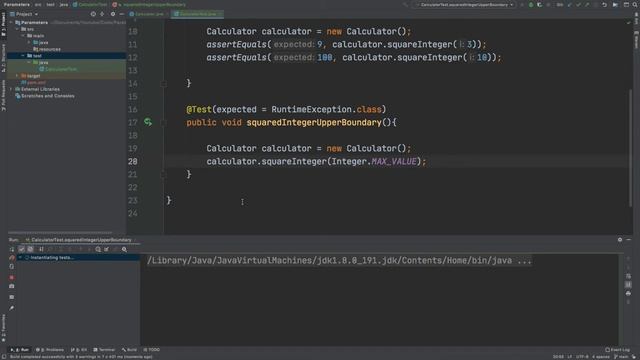Click the sort alphabetically icon in Run toolbar
The width and height of the screenshot is (640, 360).
point(41,249)
